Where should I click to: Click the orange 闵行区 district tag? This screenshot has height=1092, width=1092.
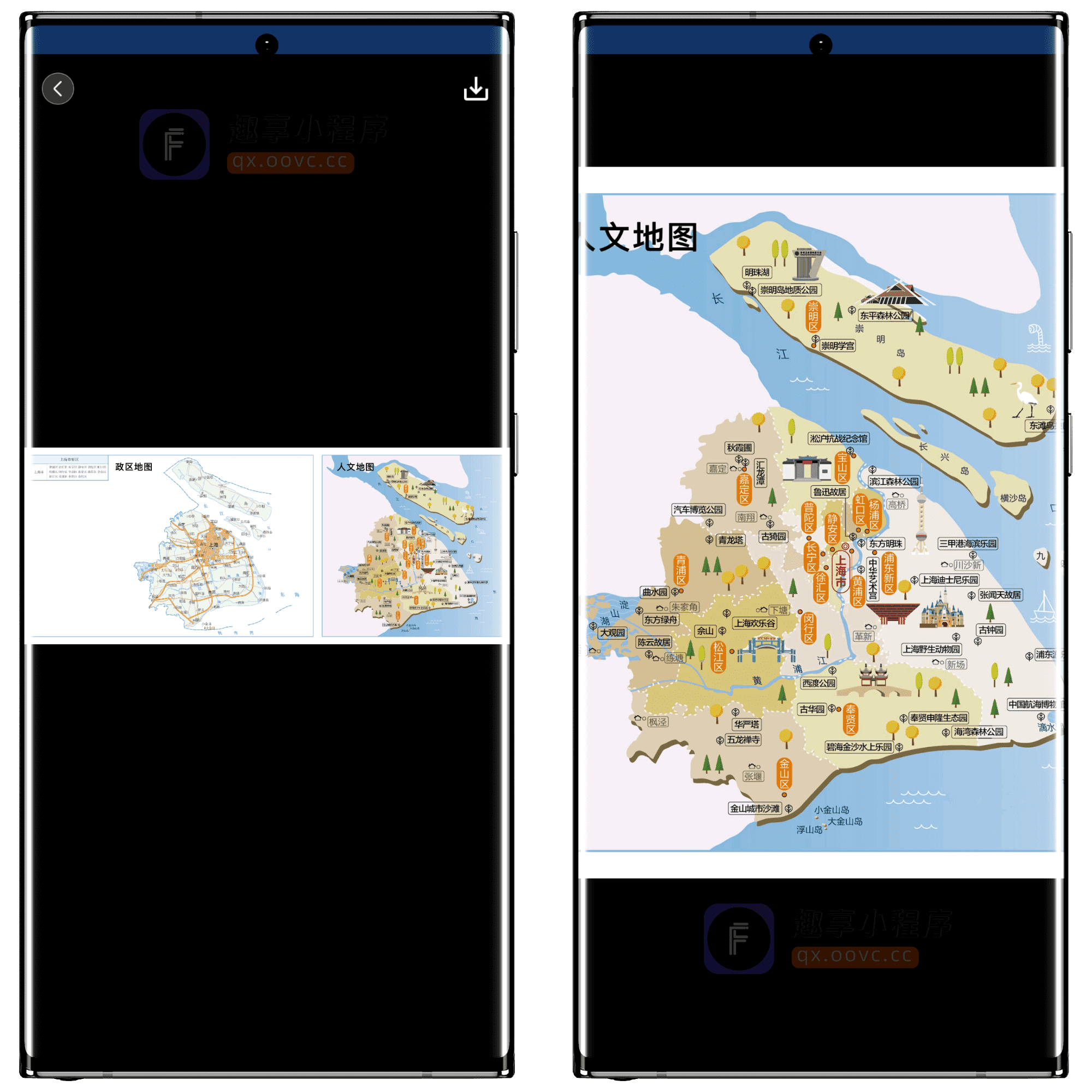pyautogui.click(x=809, y=628)
